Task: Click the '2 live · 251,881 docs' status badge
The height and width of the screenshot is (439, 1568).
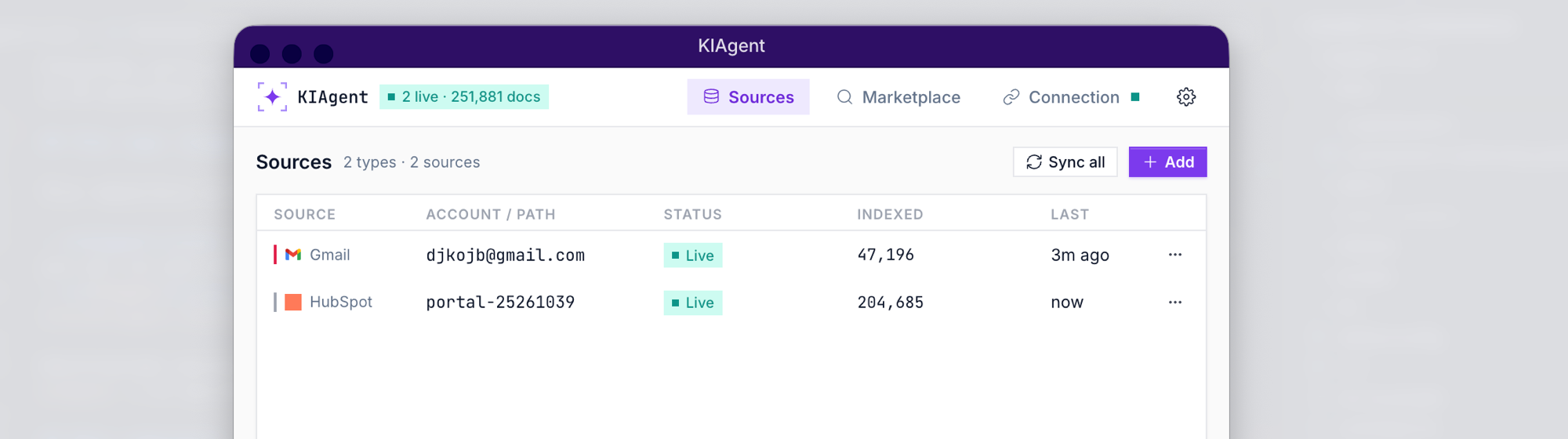Action: (463, 96)
